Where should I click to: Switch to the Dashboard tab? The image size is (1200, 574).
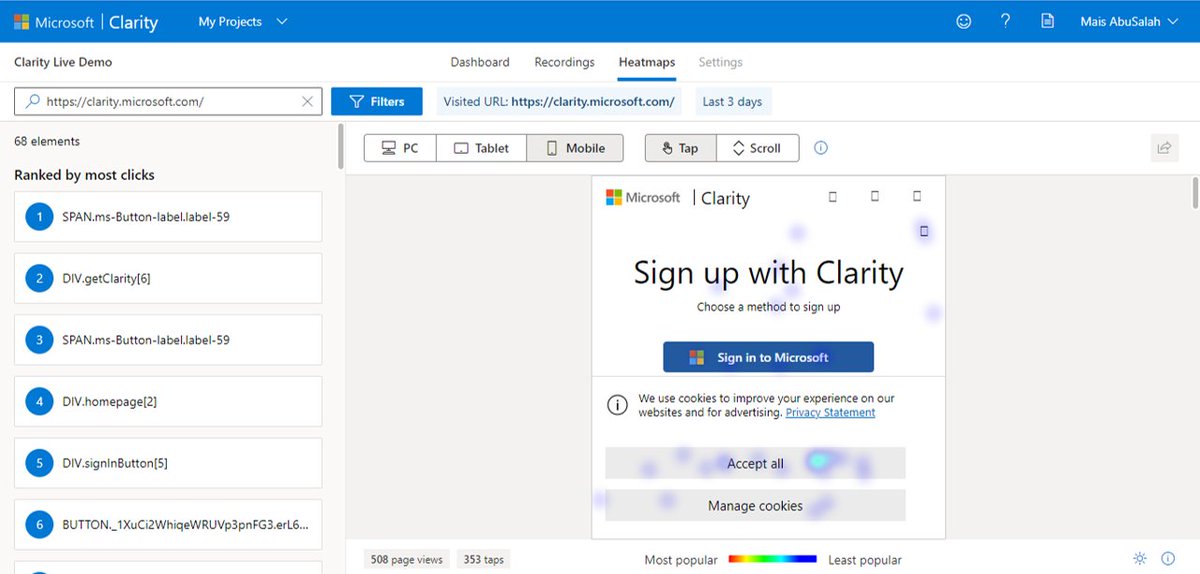click(x=480, y=62)
